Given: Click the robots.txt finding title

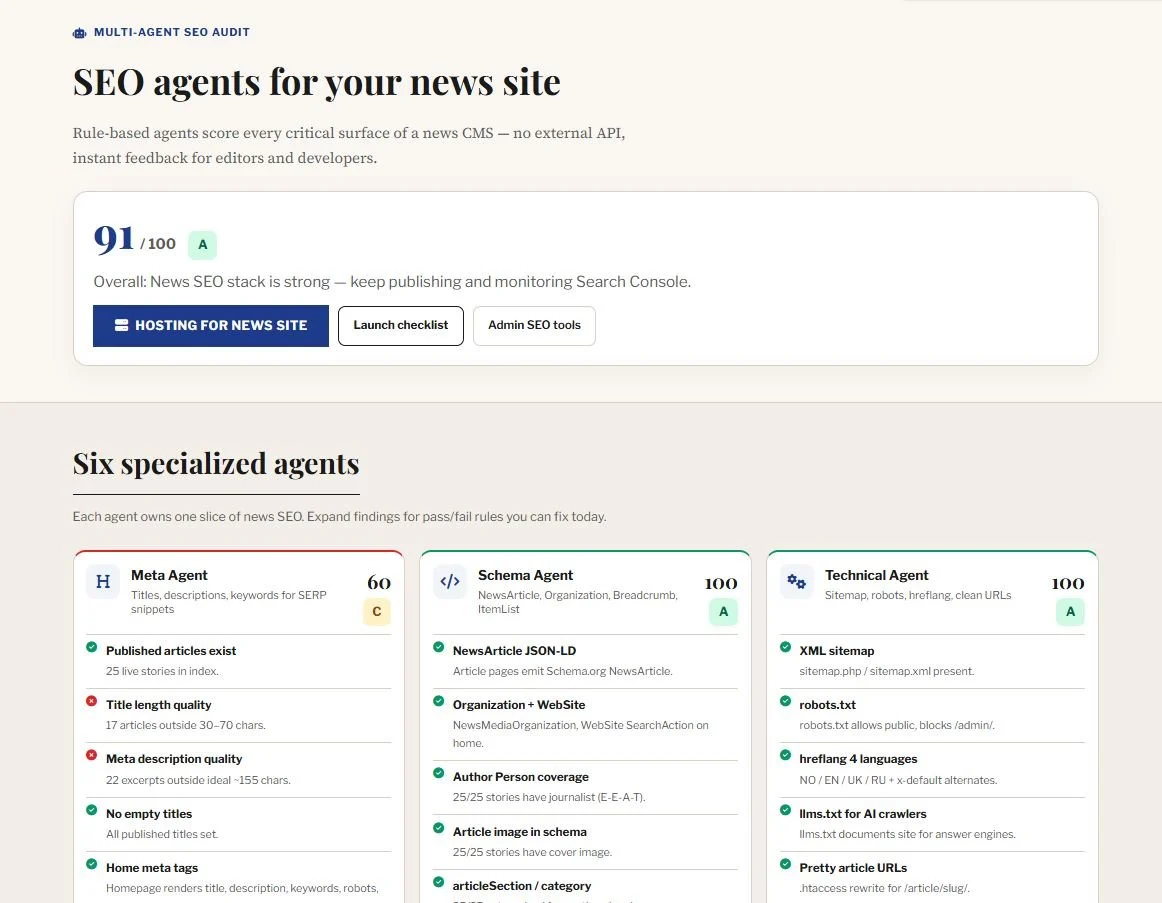Looking at the screenshot, I should pos(828,705).
